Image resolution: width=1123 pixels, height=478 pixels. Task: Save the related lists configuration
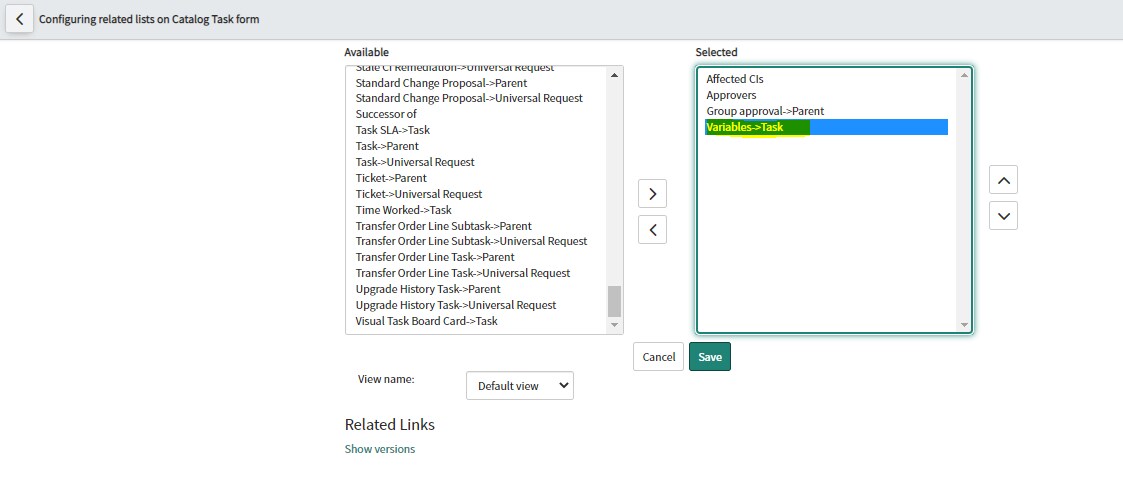[710, 357]
